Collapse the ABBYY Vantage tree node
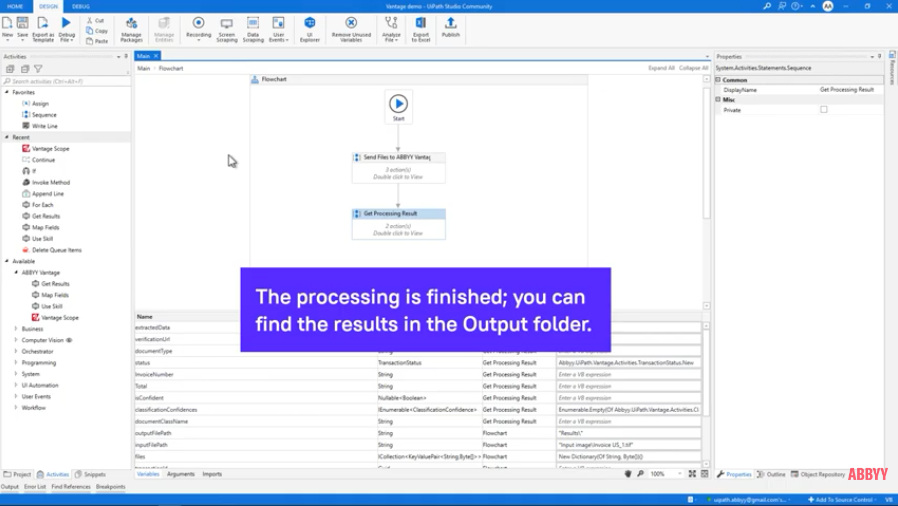Viewport: 898px width, 506px height. (x=16, y=272)
